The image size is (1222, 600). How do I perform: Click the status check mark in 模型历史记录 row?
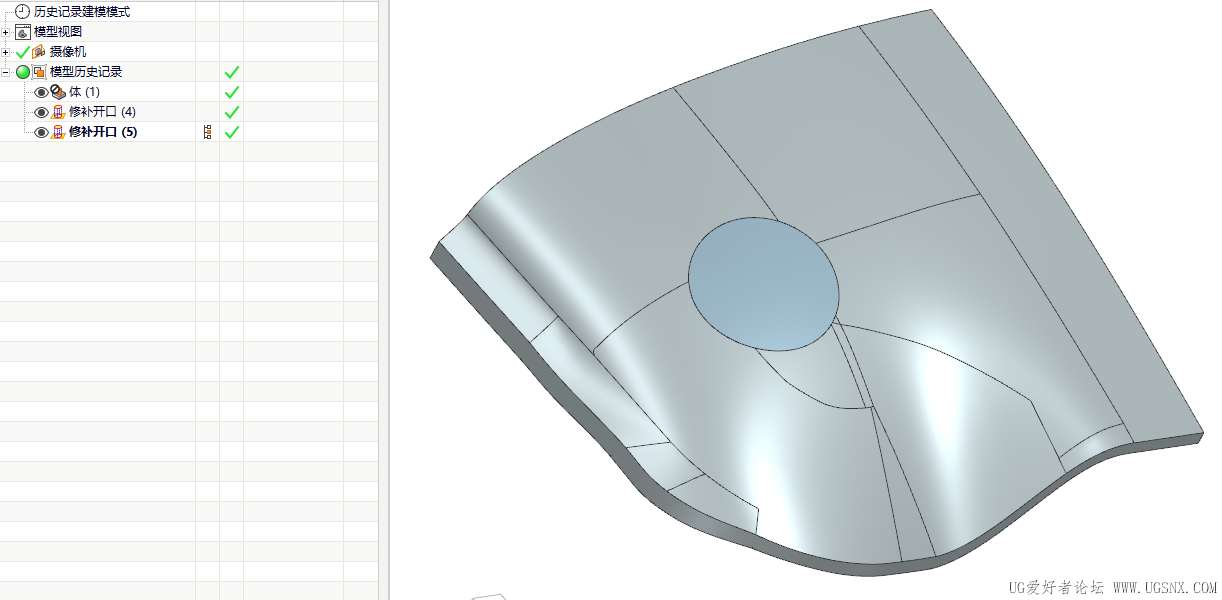[232, 72]
